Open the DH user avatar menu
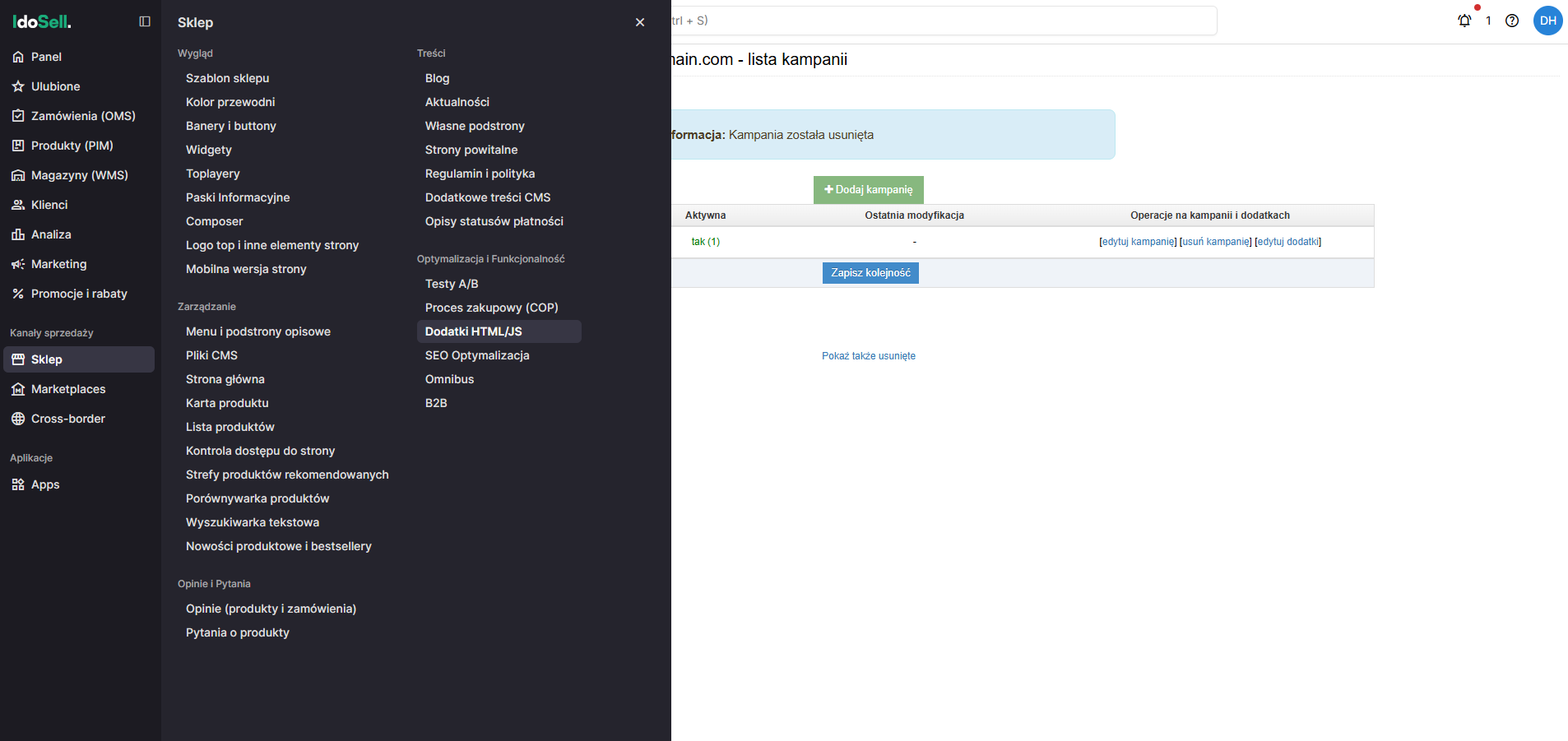 tap(1547, 20)
